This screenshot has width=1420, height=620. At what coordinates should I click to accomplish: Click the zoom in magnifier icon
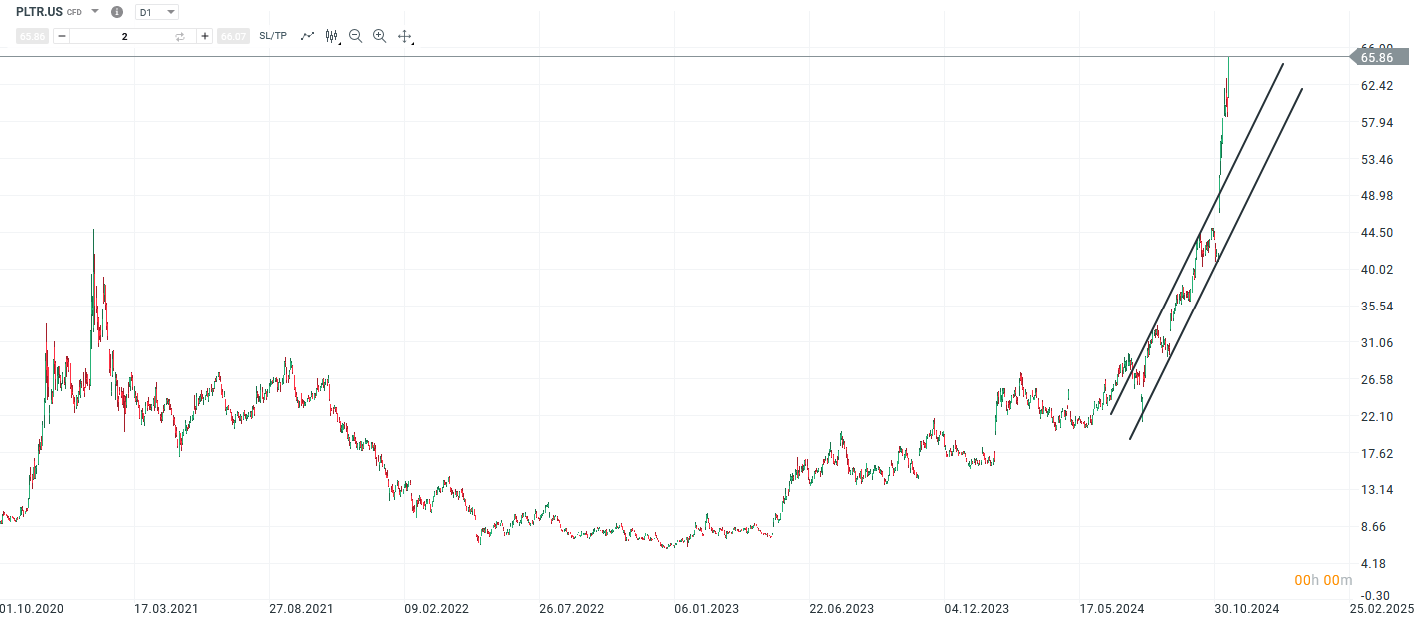click(x=379, y=35)
